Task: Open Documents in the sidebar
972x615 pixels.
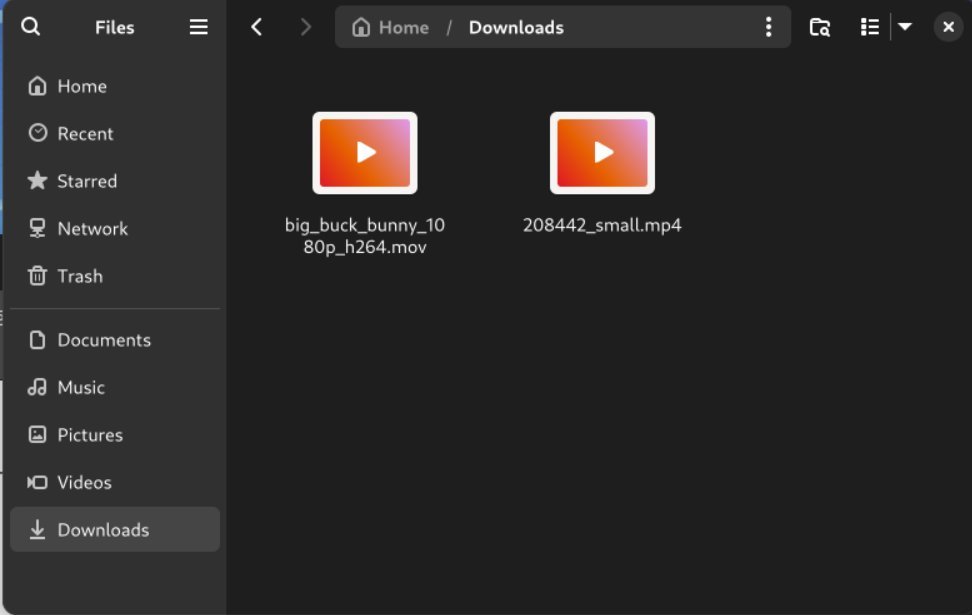Action: [115, 340]
